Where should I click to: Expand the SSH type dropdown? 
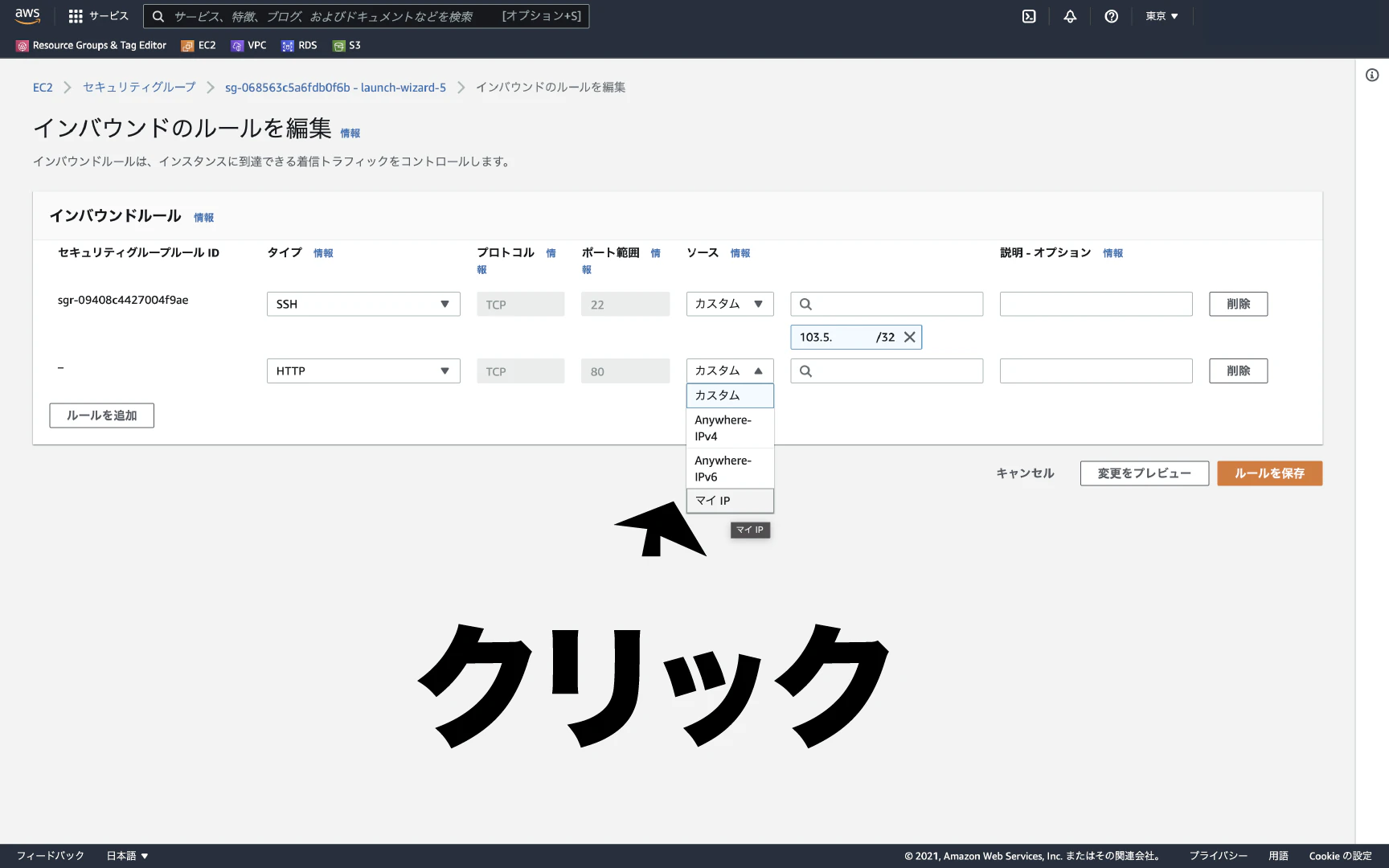(363, 304)
